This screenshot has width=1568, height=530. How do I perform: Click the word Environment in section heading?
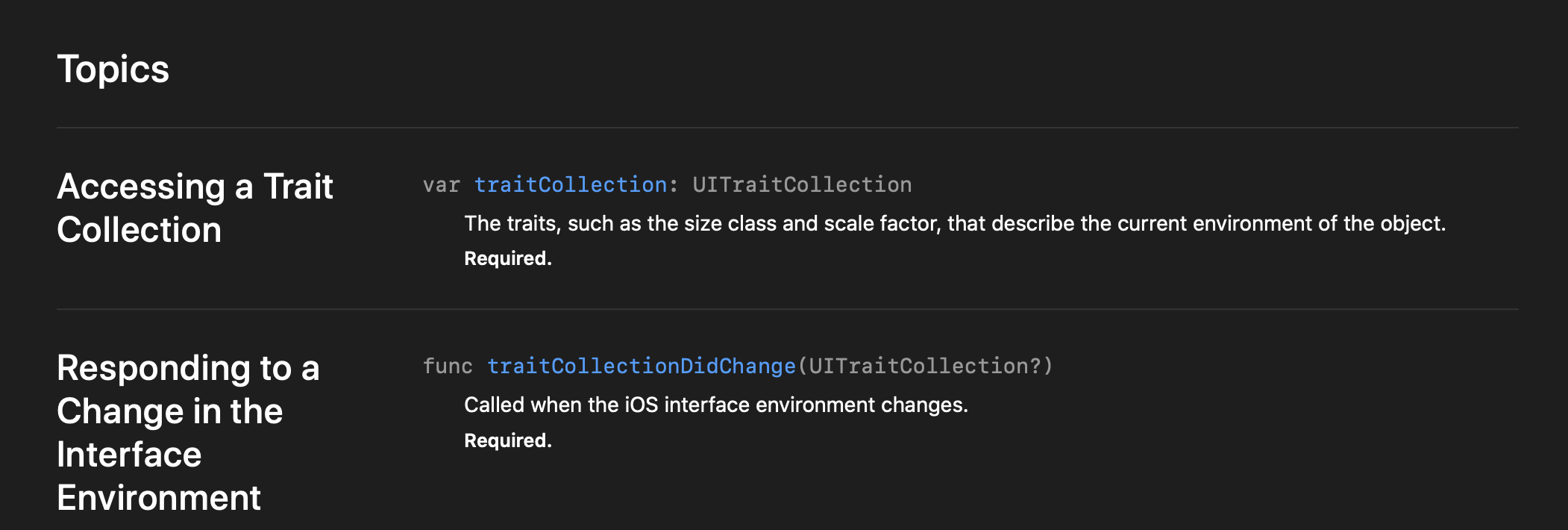tap(159, 498)
